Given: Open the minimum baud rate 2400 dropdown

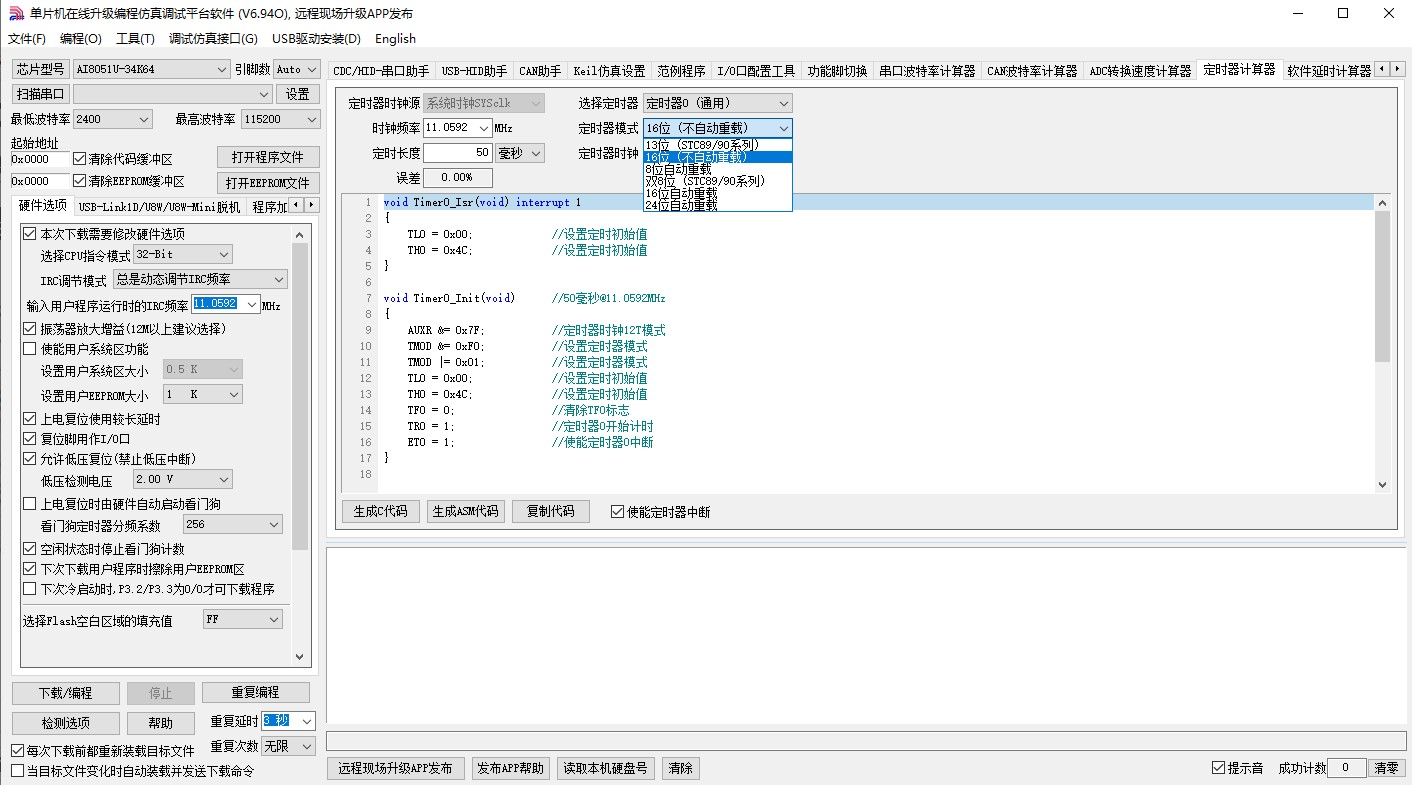Looking at the screenshot, I should (113, 119).
